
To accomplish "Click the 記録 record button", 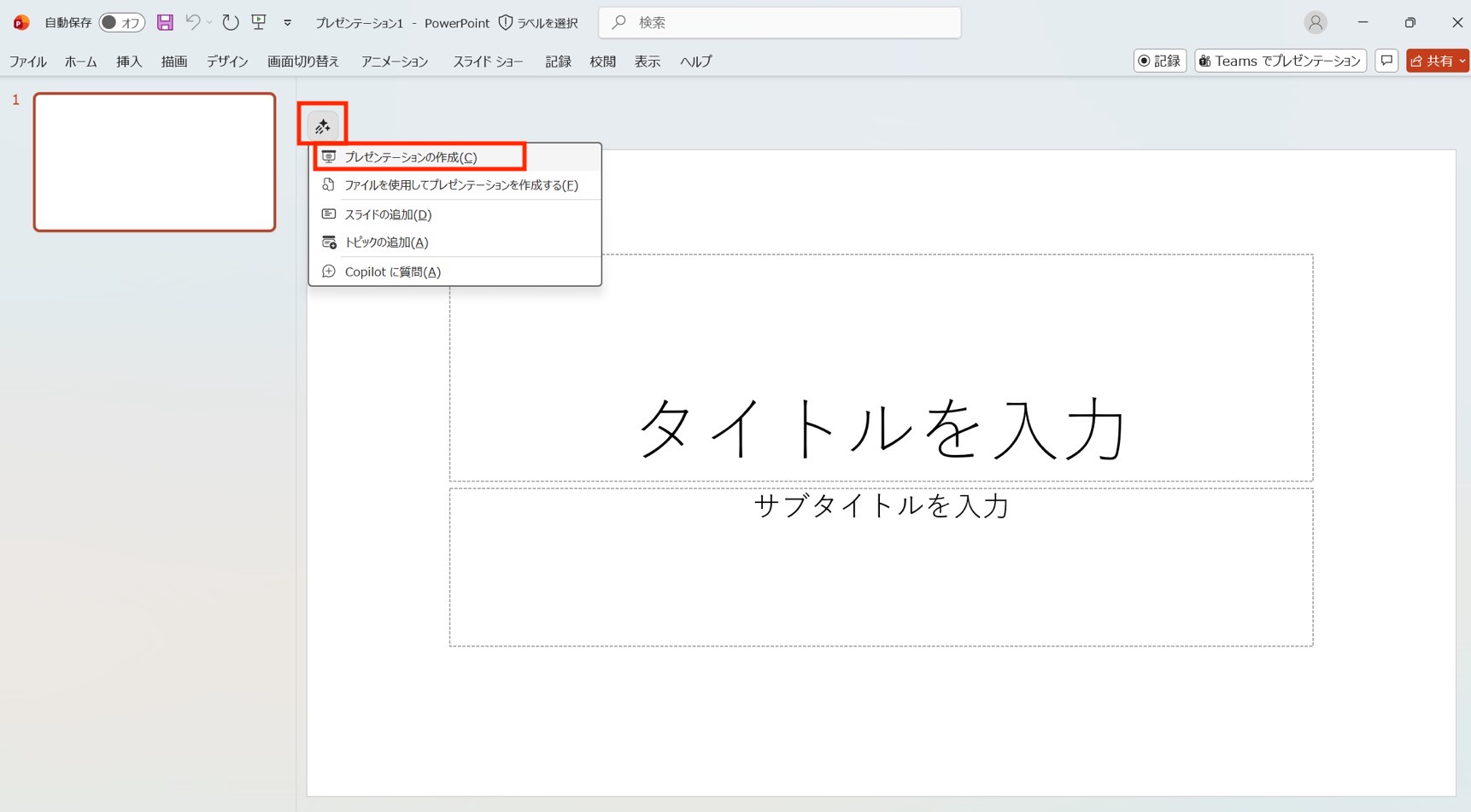I will point(1159,61).
